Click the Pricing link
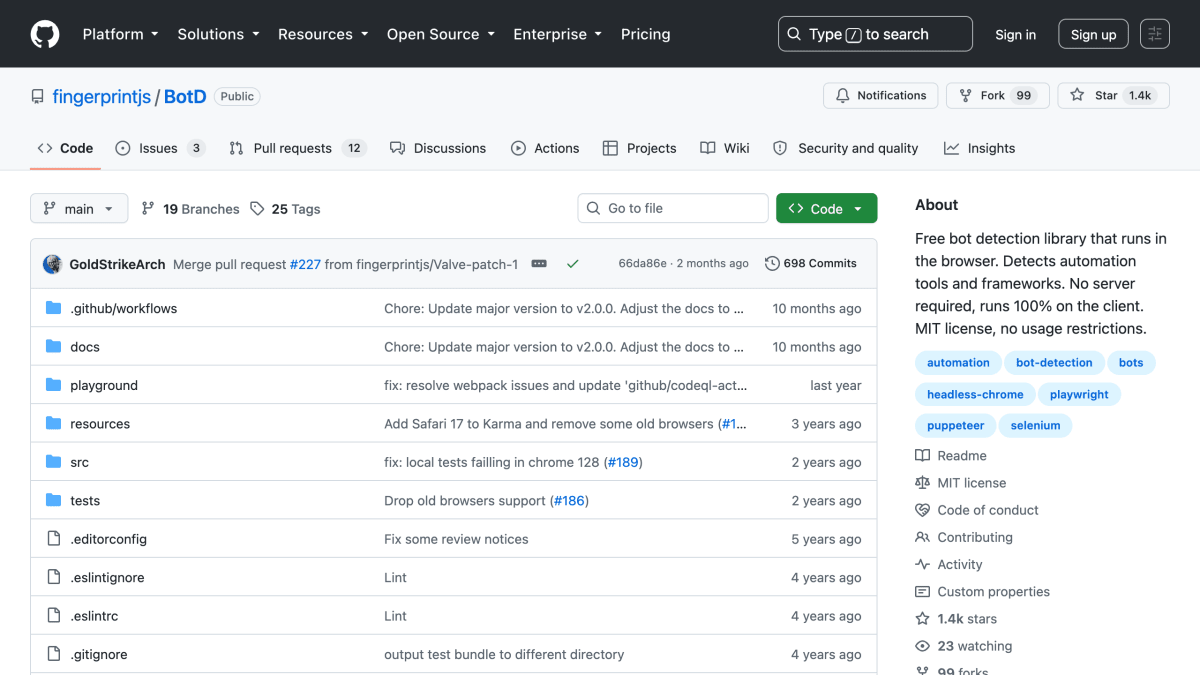Viewport: 1200px width, 675px height. point(645,34)
